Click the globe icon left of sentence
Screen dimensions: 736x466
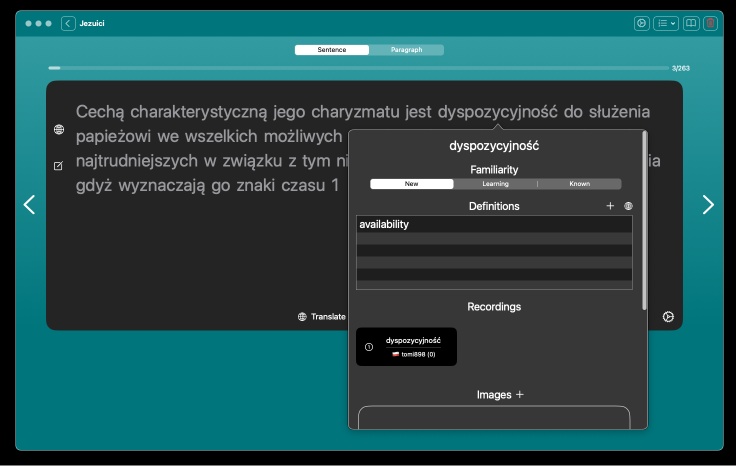click(x=58, y=130)
